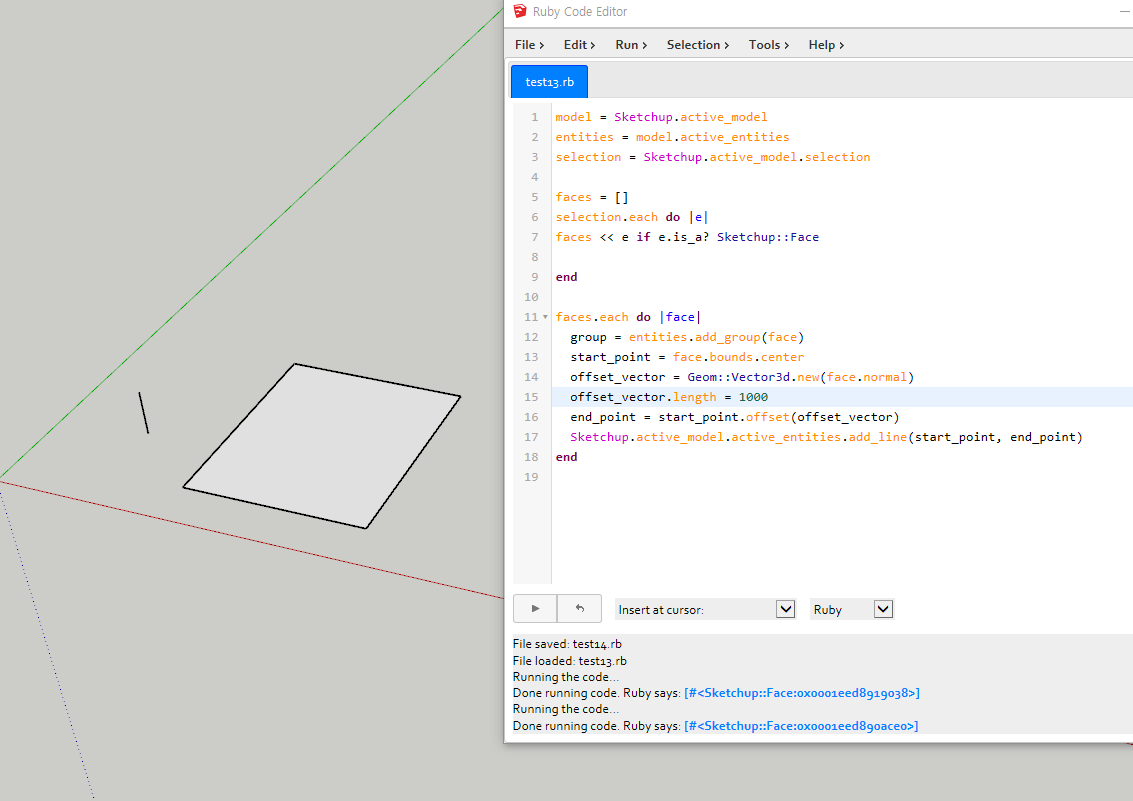Click Sketchup::Face on line 7
This screenshot has height=801, width=1133.
[768, 237]
